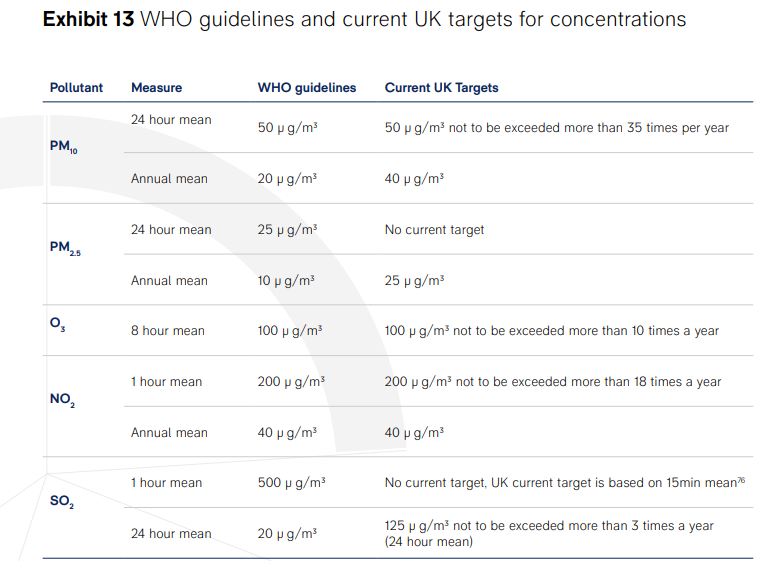Select the 10 µg/m³ WHO guideline value

pyautogui.click(x=288, y=281)
